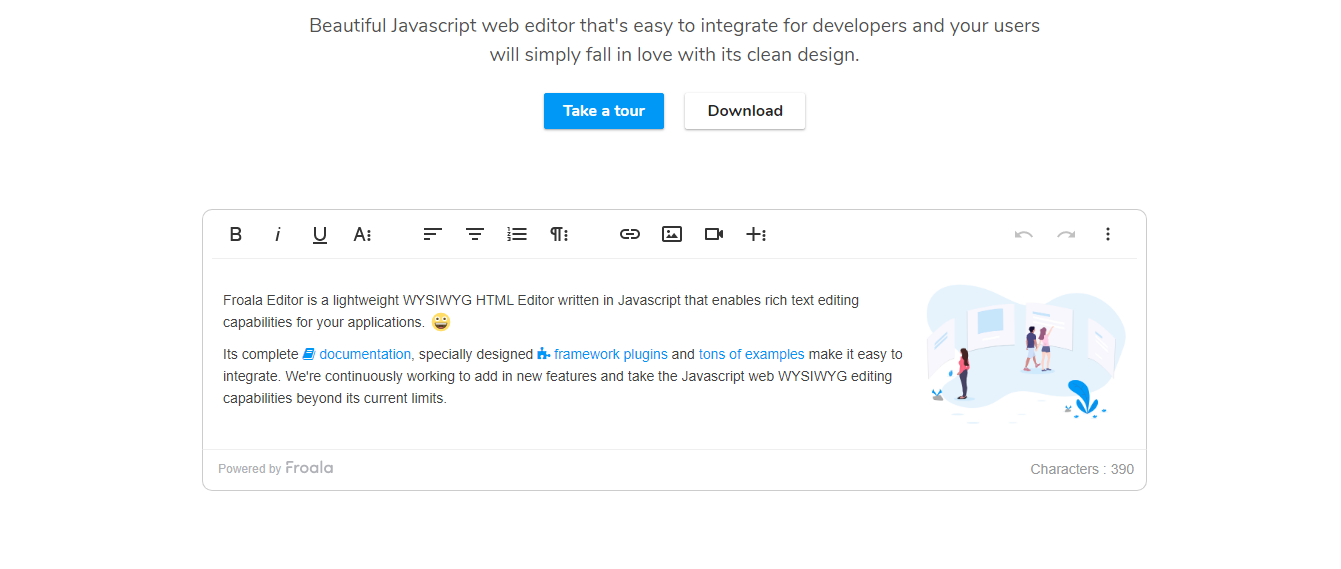Click the Undo arrow icon
Viewport: 1341px width, 569px height.
1024,234
